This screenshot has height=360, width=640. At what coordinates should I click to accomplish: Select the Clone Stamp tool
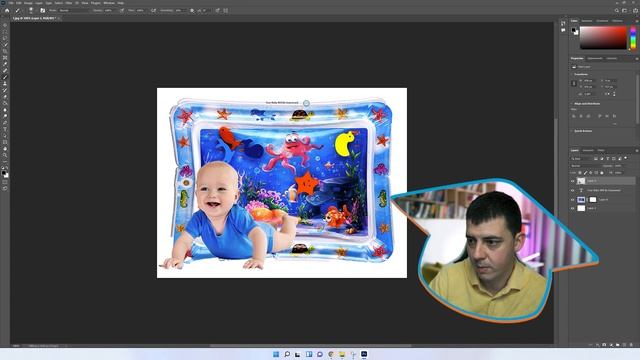point(5,84)
